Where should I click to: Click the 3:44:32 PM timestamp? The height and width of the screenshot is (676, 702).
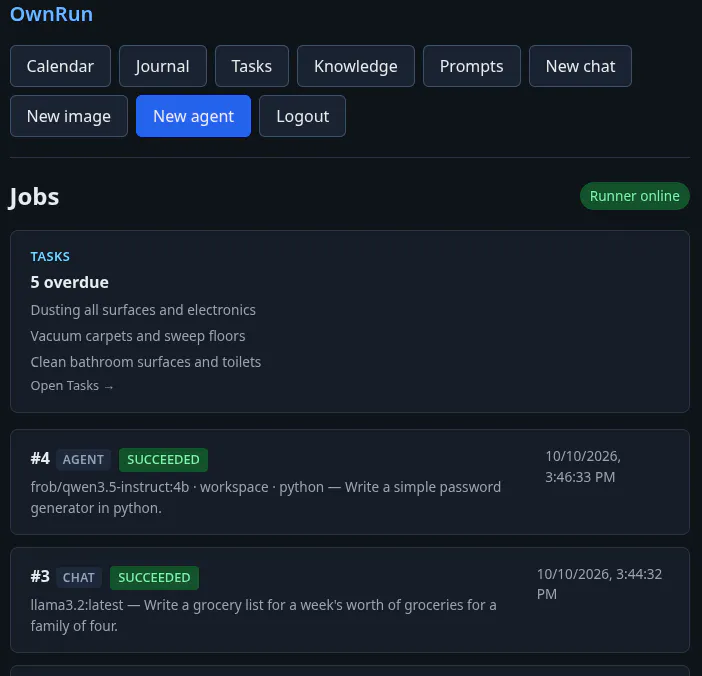(600, 584)
